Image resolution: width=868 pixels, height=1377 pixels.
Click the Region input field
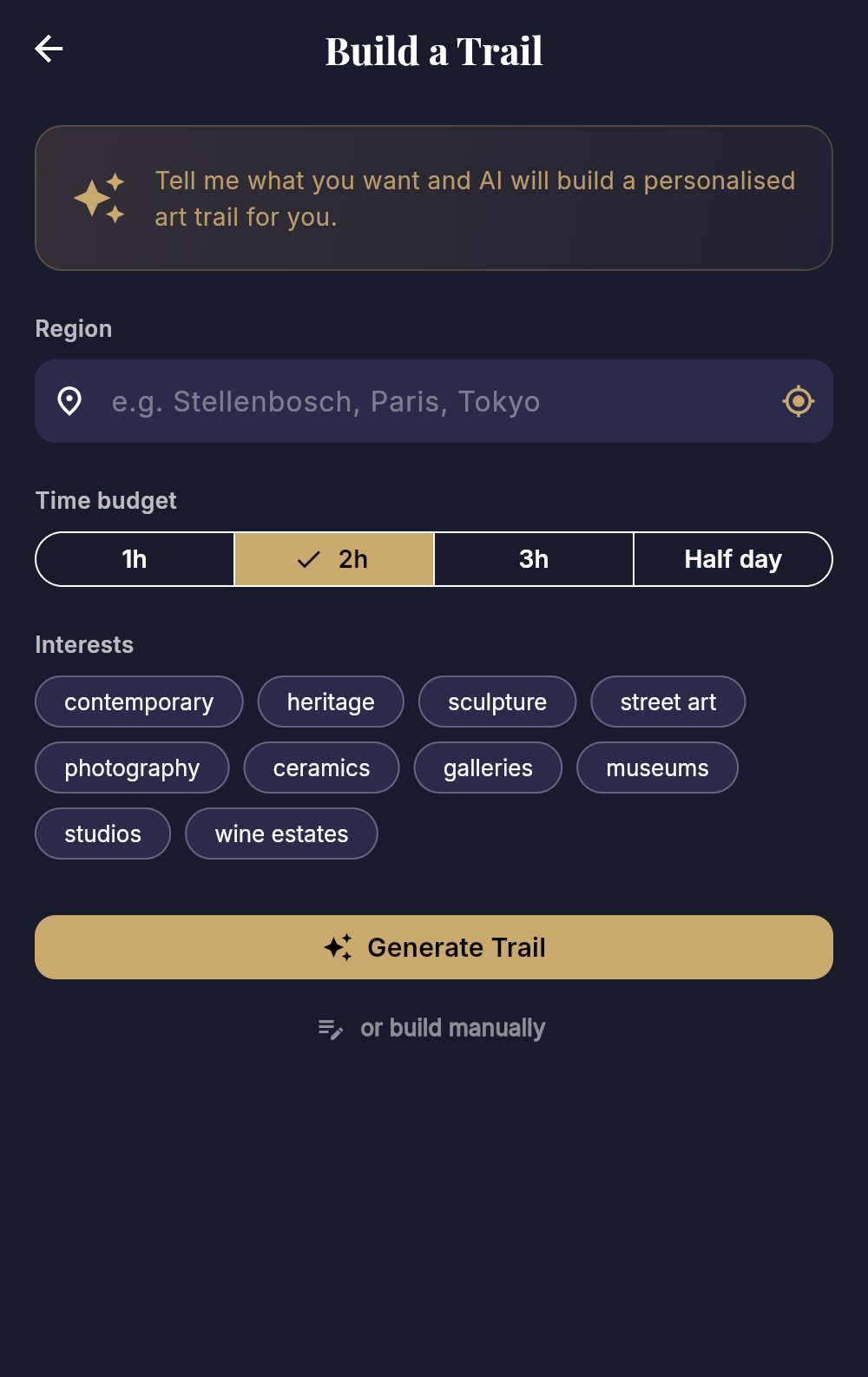pos(434,401)
